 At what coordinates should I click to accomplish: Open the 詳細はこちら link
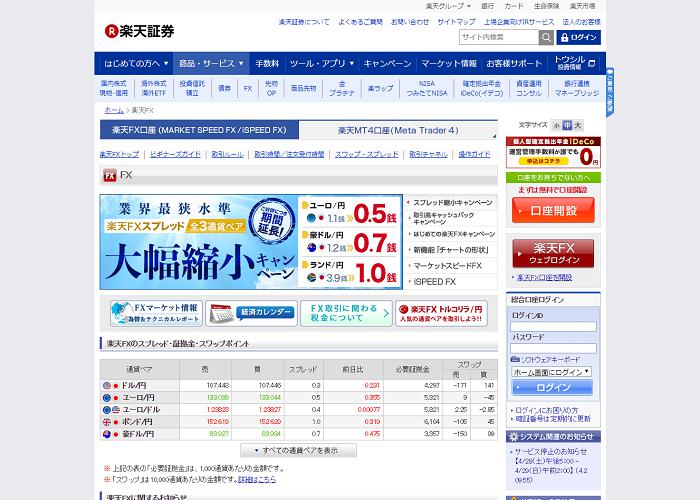click(257, 479)
